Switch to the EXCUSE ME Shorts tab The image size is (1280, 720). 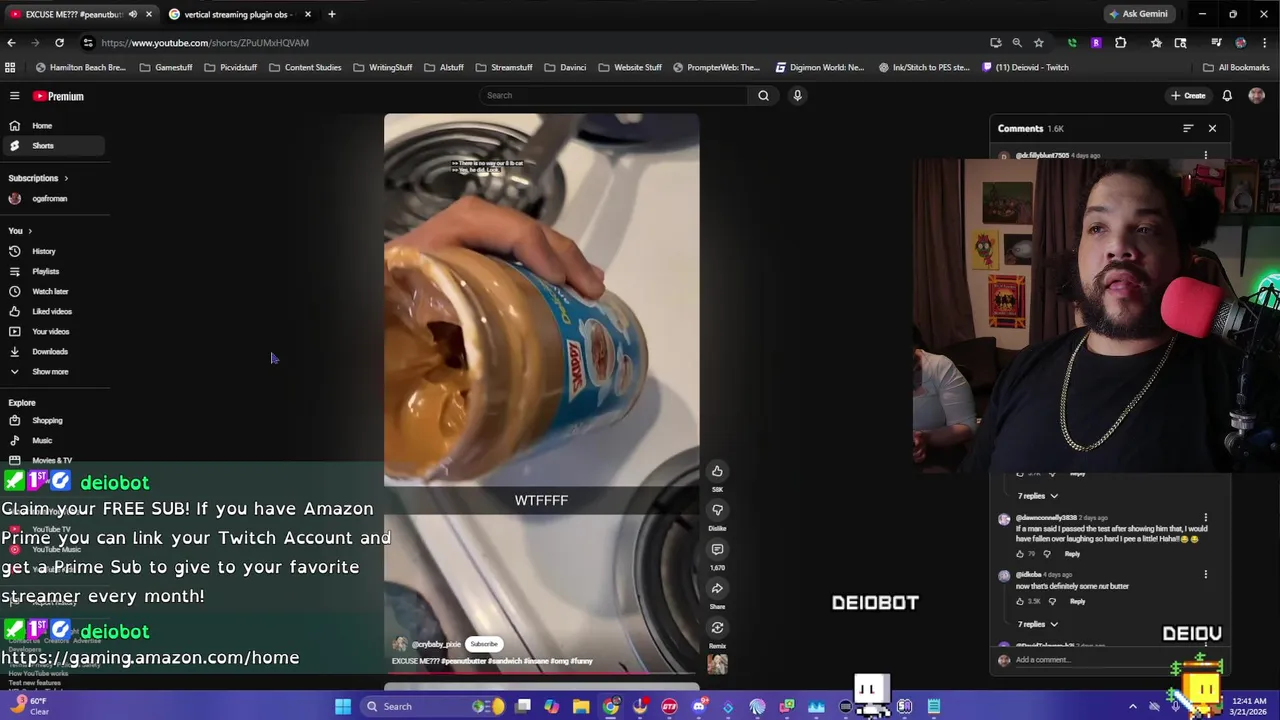(76, 14)
